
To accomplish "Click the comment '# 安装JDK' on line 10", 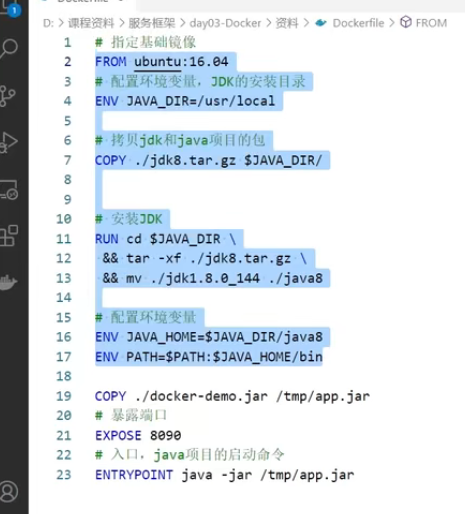I will point(129,219).
